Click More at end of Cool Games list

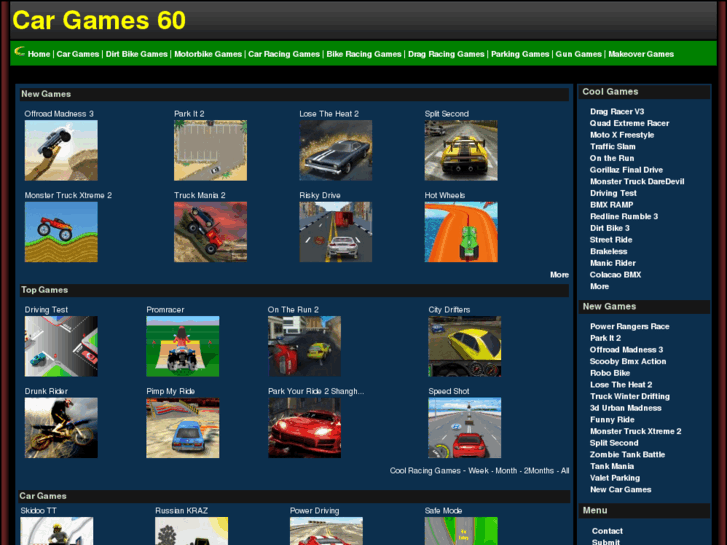click(599, 286)
